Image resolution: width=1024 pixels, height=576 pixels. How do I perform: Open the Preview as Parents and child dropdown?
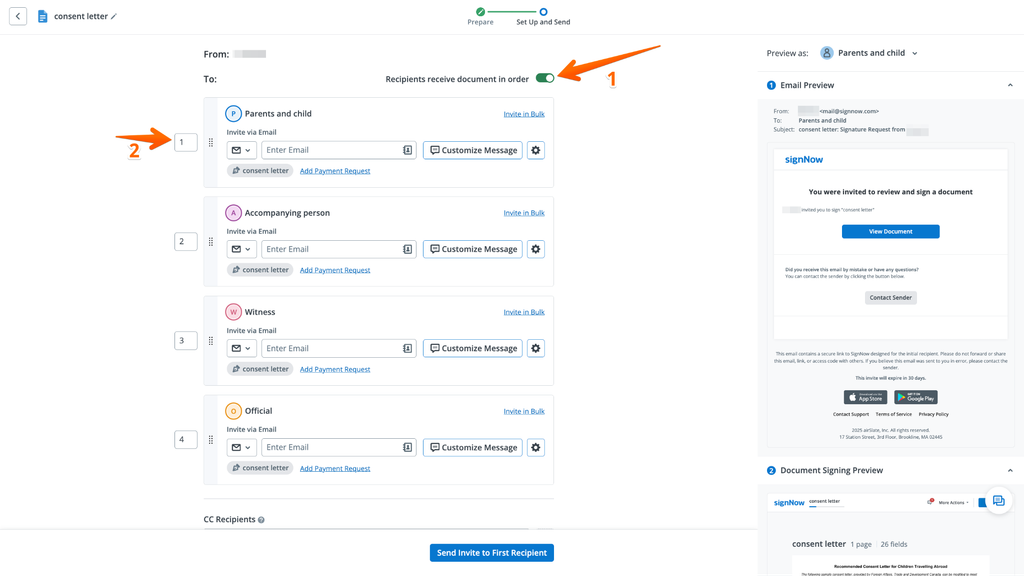(x=869, y=53)
